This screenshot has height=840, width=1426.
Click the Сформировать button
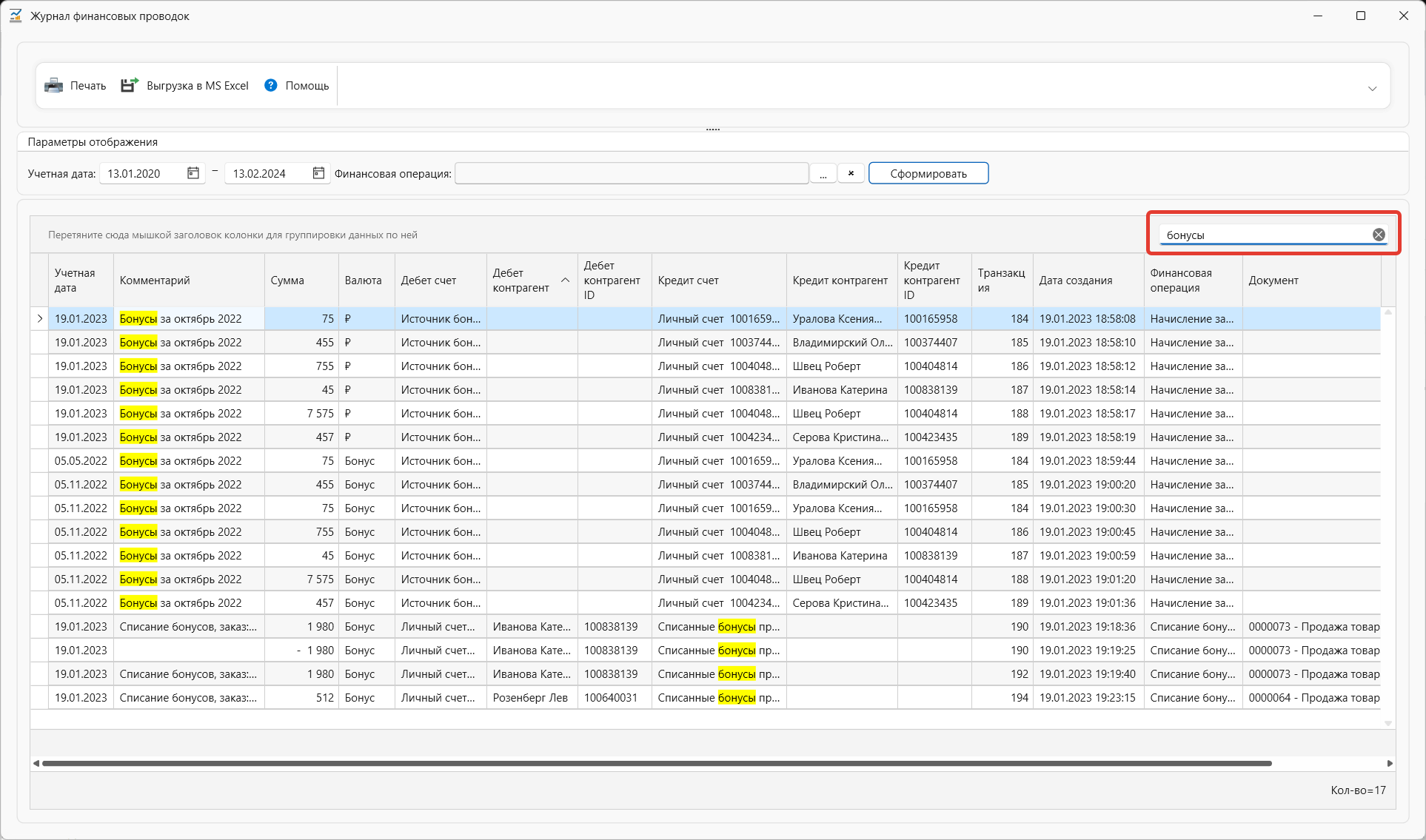(x=928, y=173)
